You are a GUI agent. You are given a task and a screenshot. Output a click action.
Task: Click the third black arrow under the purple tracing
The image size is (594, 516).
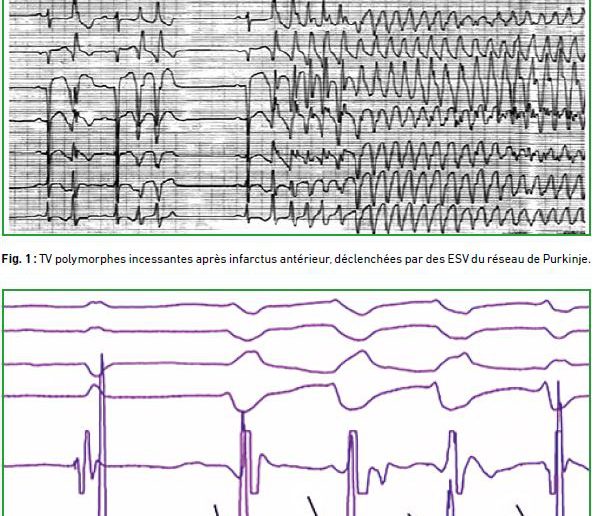point(410,514)
